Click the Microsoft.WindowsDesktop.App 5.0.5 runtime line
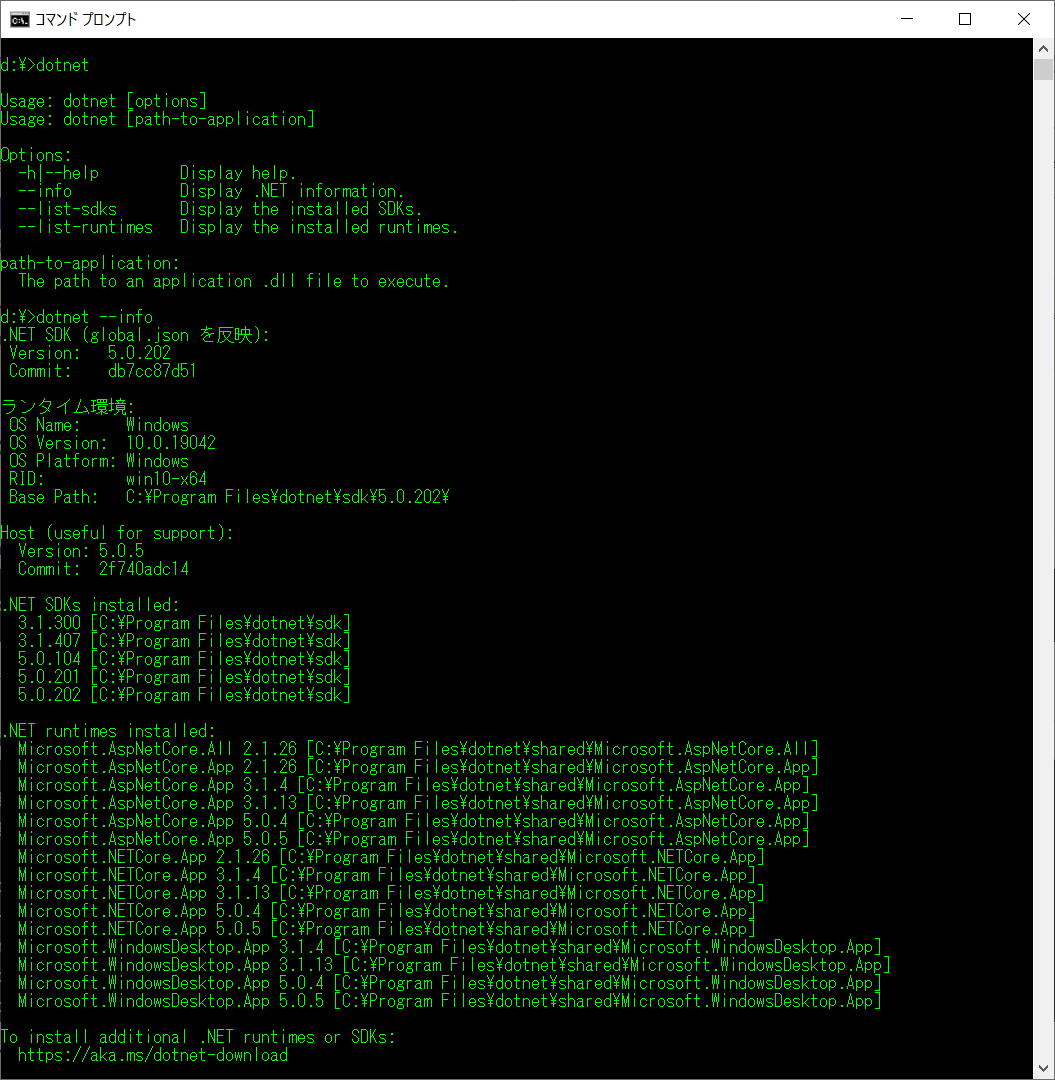Viewport: 1055px width, 1080px height. tap(449, 1001)
